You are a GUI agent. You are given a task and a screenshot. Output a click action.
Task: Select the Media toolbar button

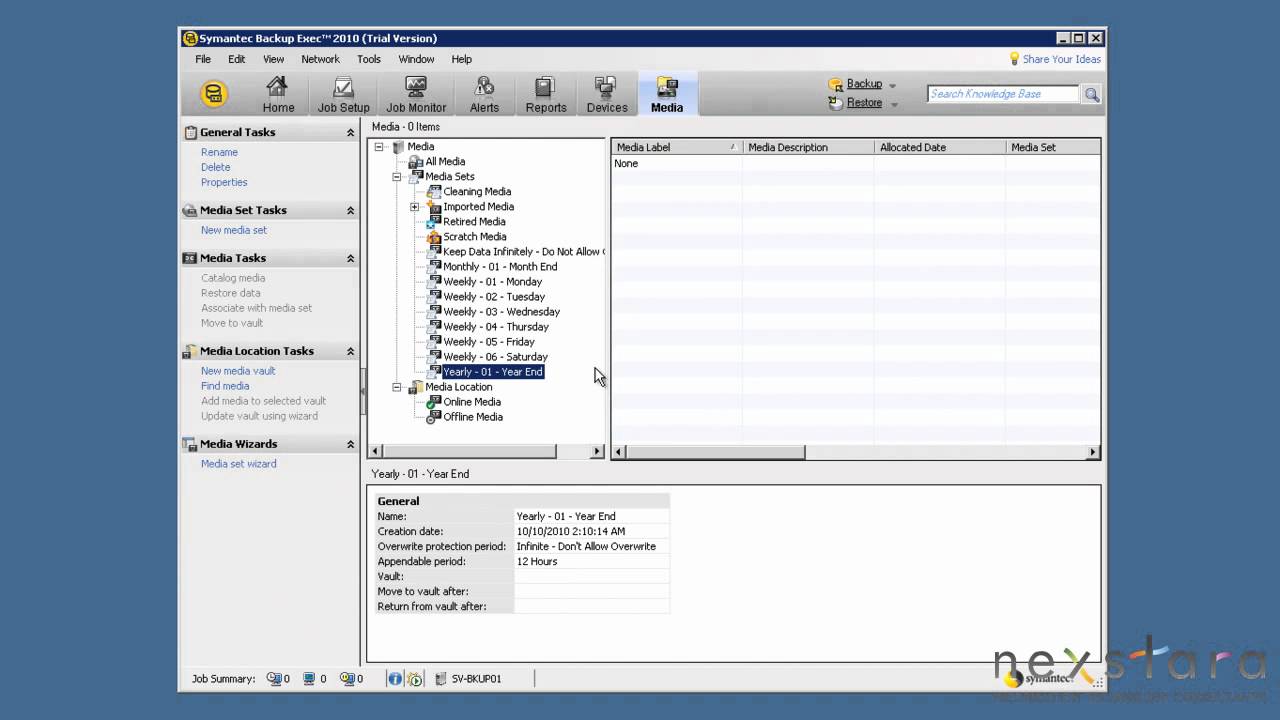667,95
